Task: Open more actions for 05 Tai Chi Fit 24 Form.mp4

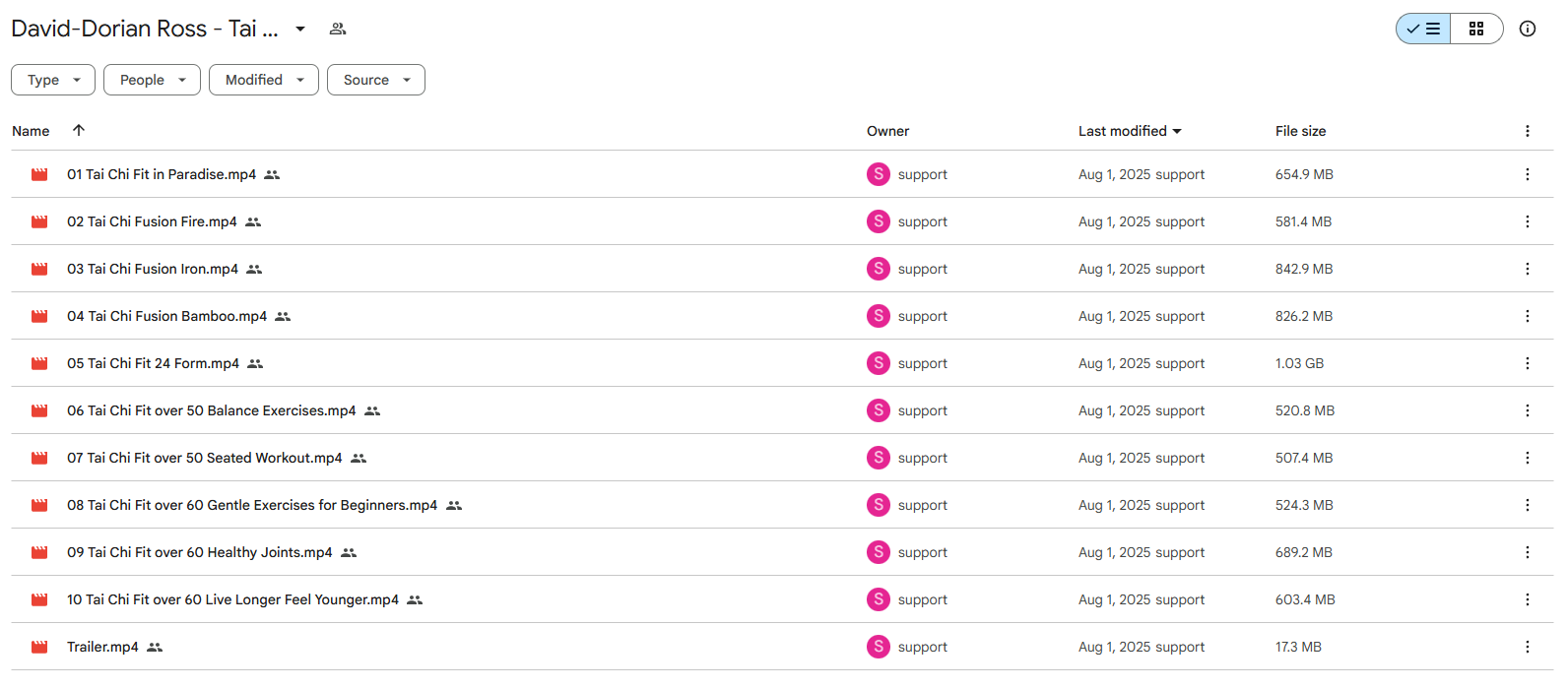Action: click(1528, 363)
